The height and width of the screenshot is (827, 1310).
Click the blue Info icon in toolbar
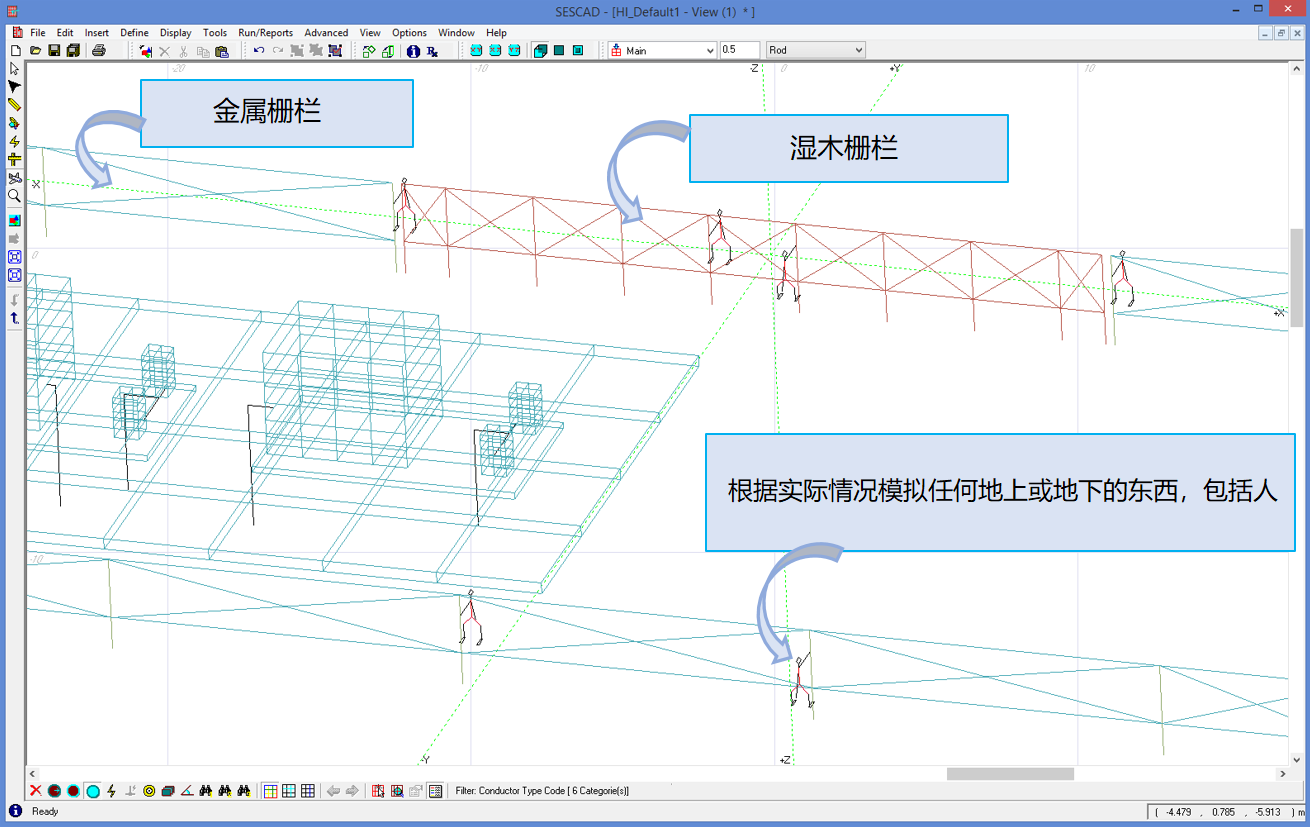[x=413, y=51]
